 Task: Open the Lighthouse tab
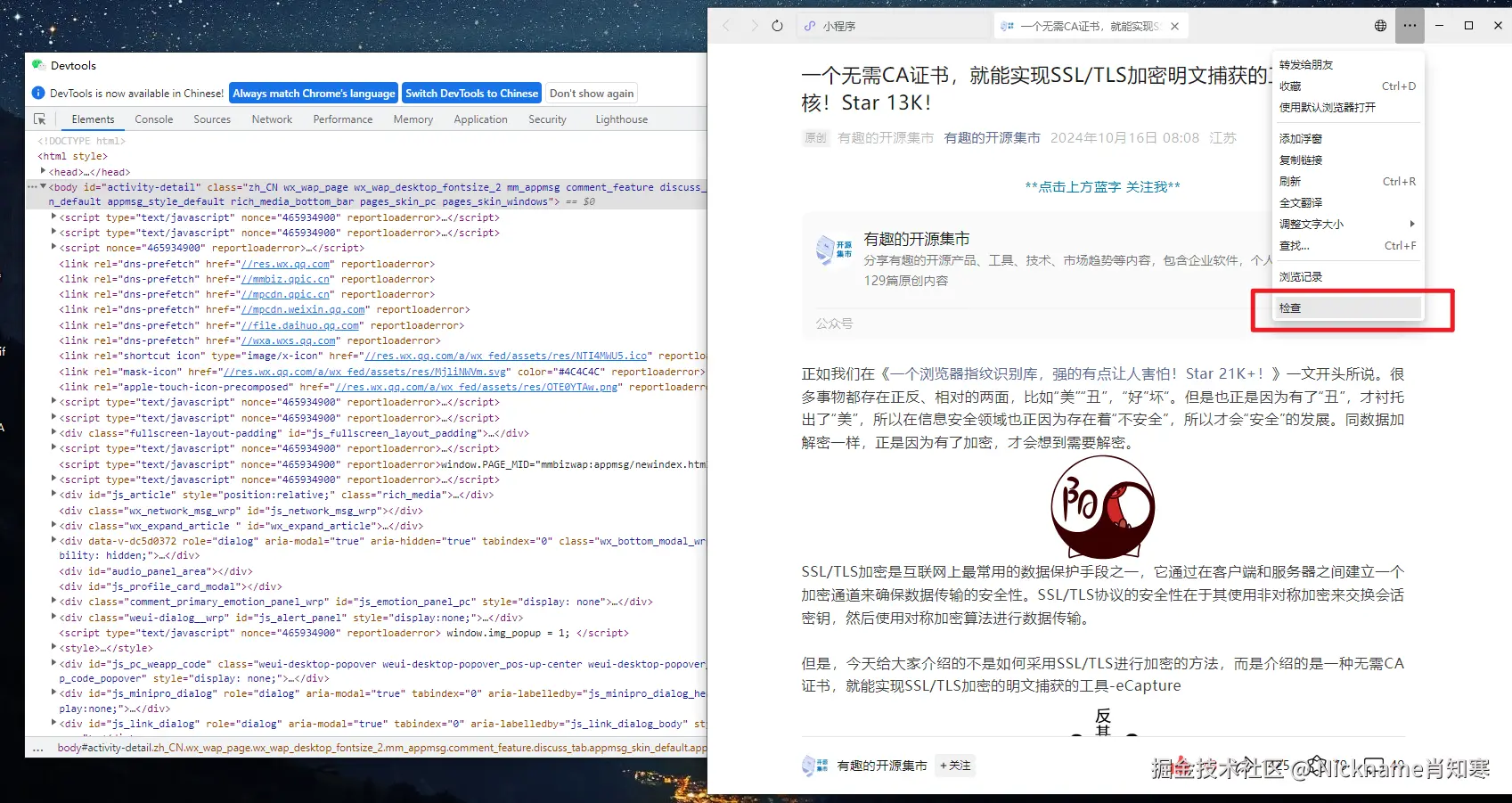[x=622, y=119]
